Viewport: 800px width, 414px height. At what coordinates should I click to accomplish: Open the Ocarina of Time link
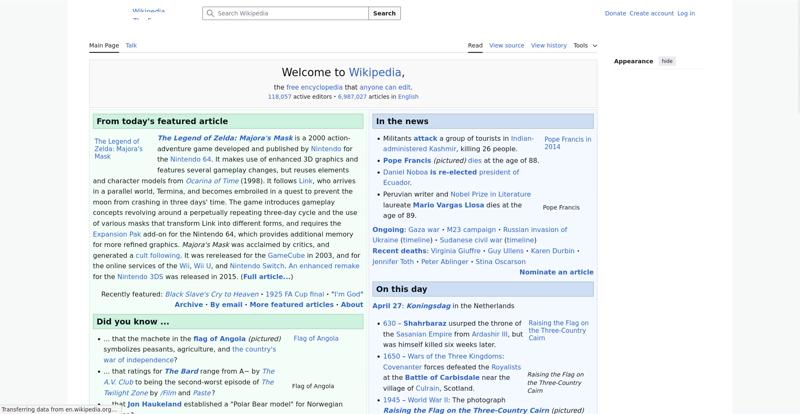click(x=212, y=181)
